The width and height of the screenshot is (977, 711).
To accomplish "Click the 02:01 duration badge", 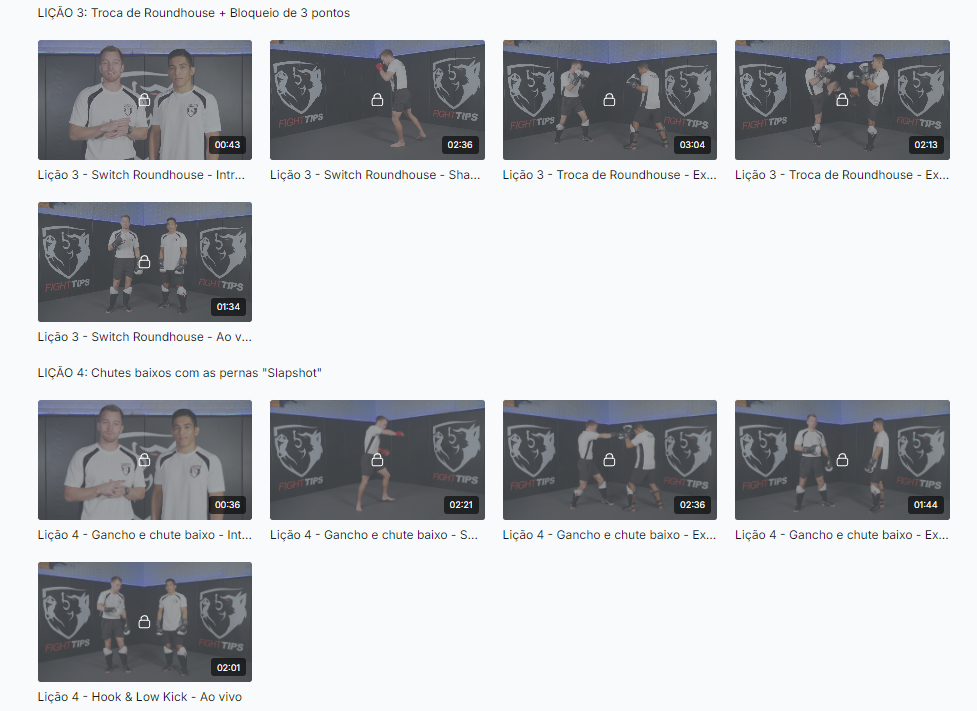I will 227,667.
